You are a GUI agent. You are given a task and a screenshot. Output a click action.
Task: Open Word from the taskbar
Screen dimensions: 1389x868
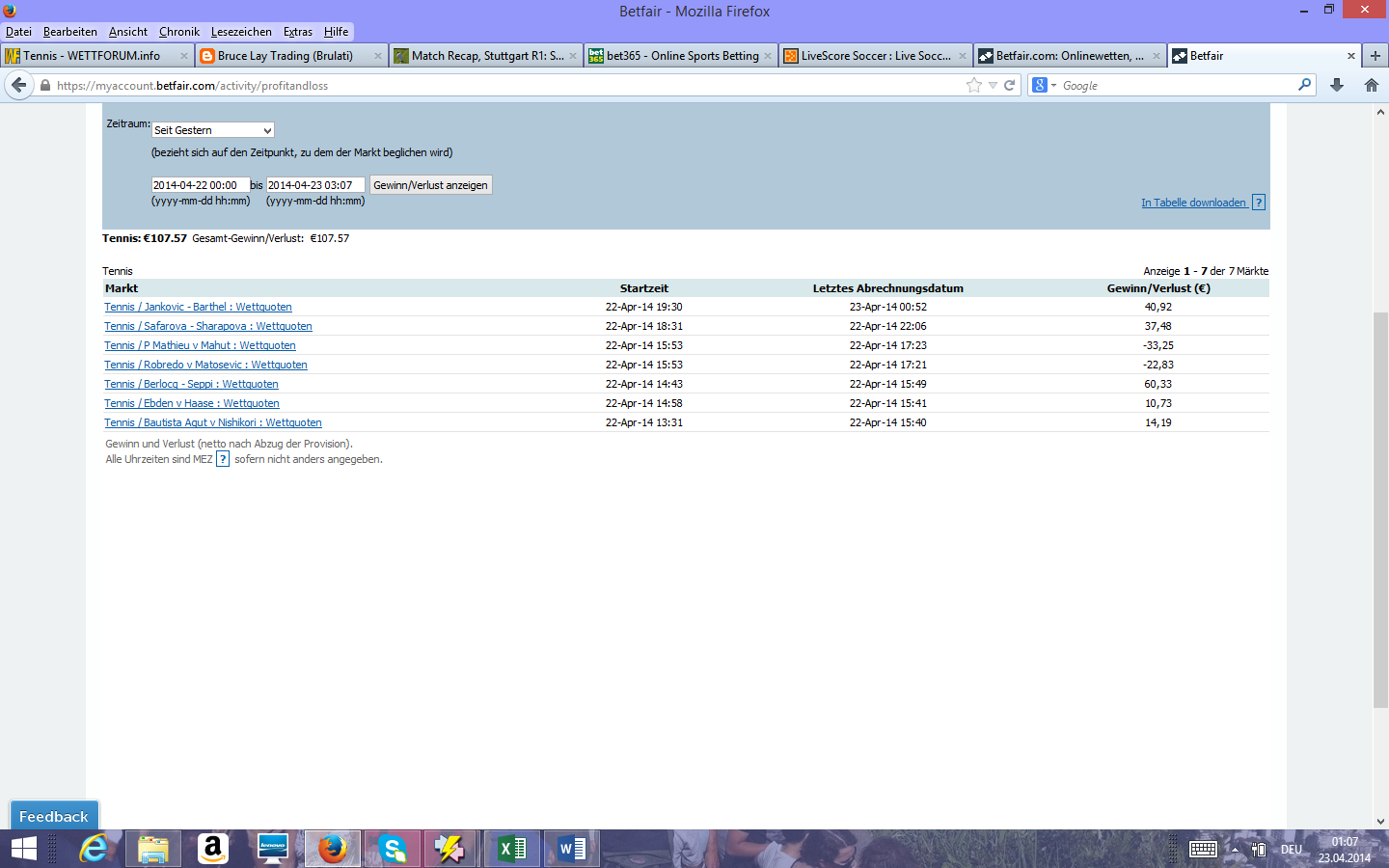(x=572, y=849)
